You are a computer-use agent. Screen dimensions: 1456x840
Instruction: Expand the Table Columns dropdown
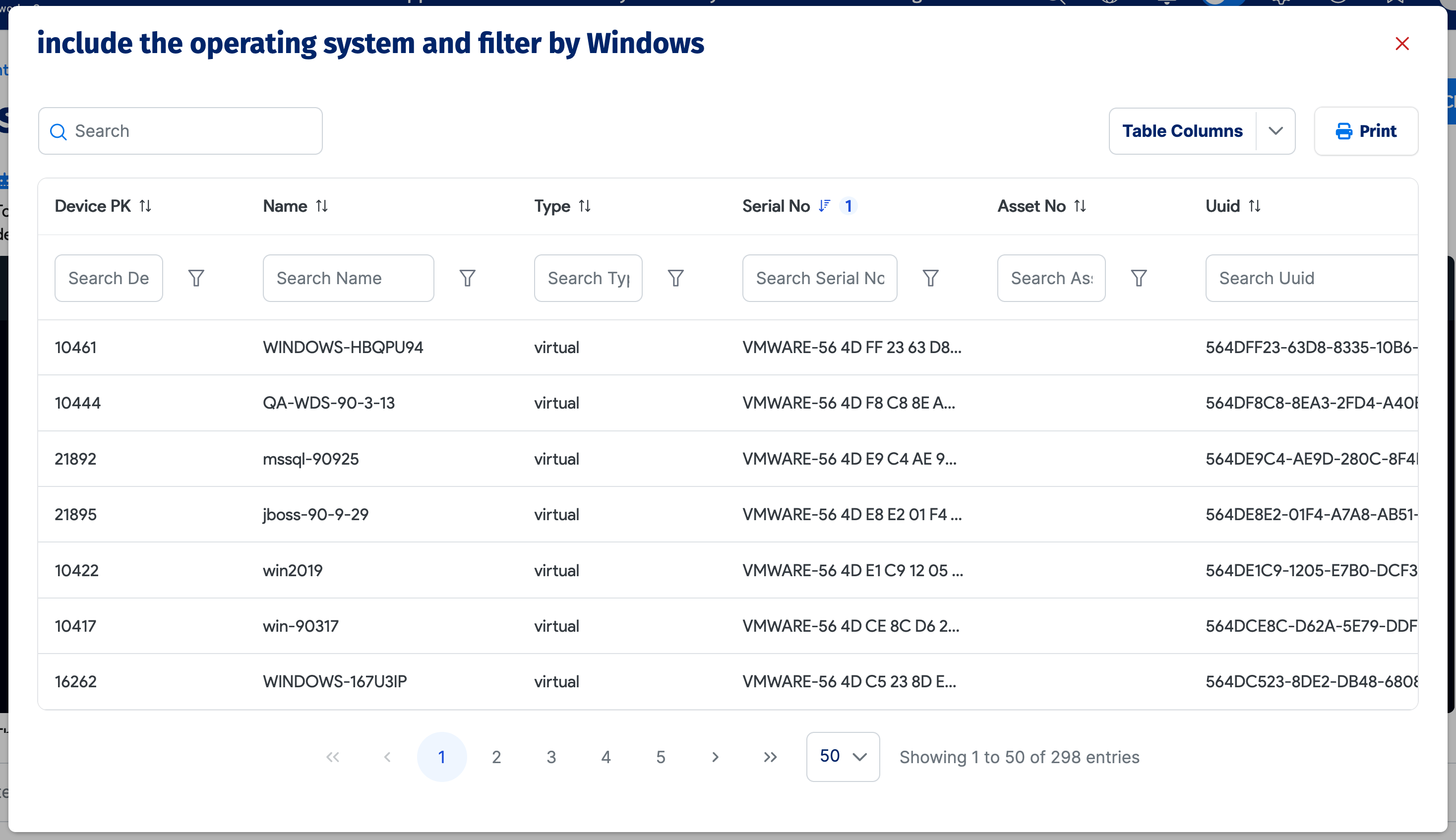pos(1275,131)
